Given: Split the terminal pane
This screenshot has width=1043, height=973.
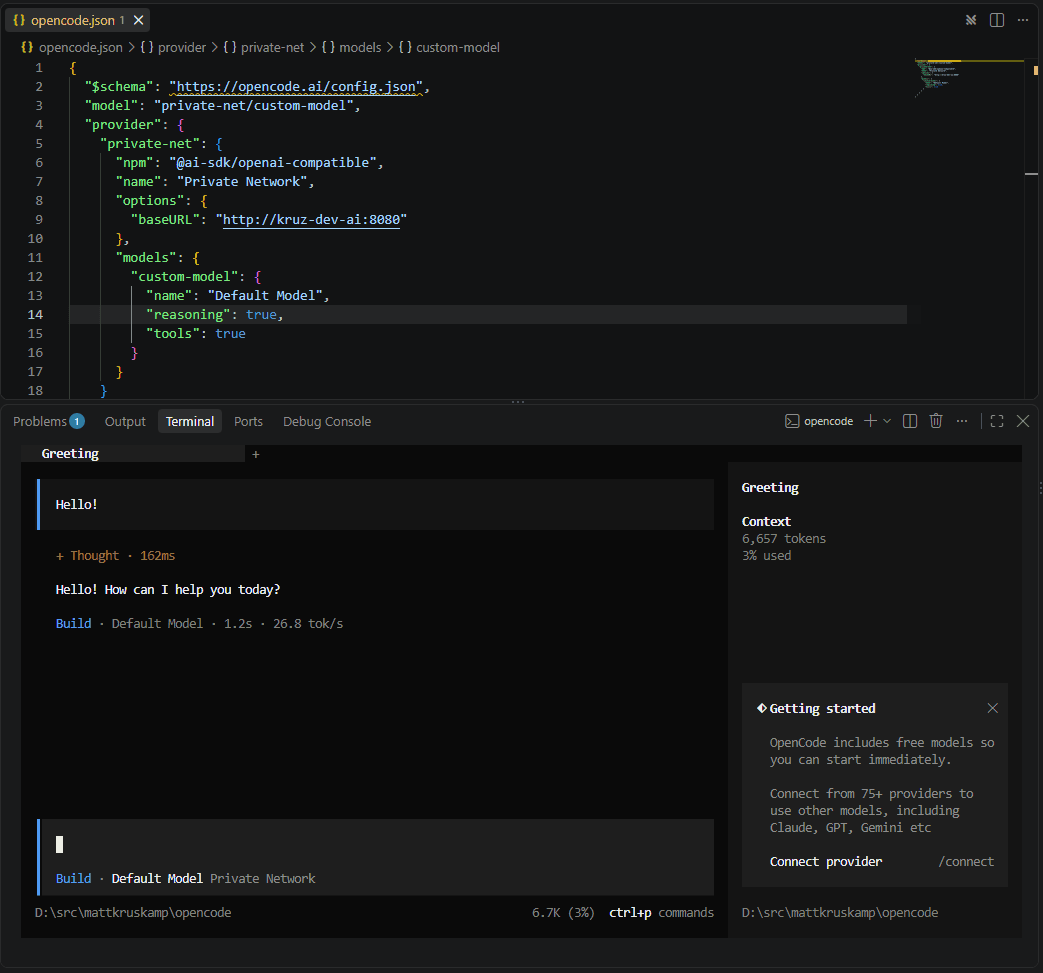Looking at the screenshot, I should [910, 421].
